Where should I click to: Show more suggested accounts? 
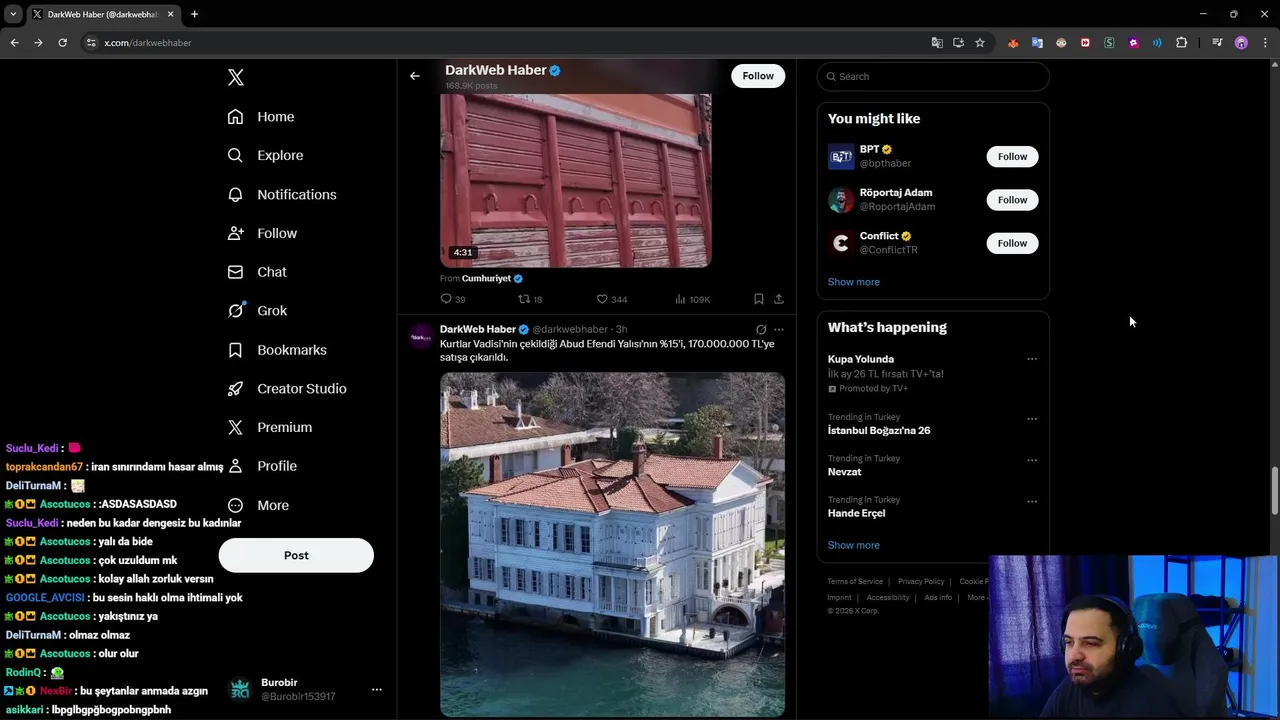point(854,282)
